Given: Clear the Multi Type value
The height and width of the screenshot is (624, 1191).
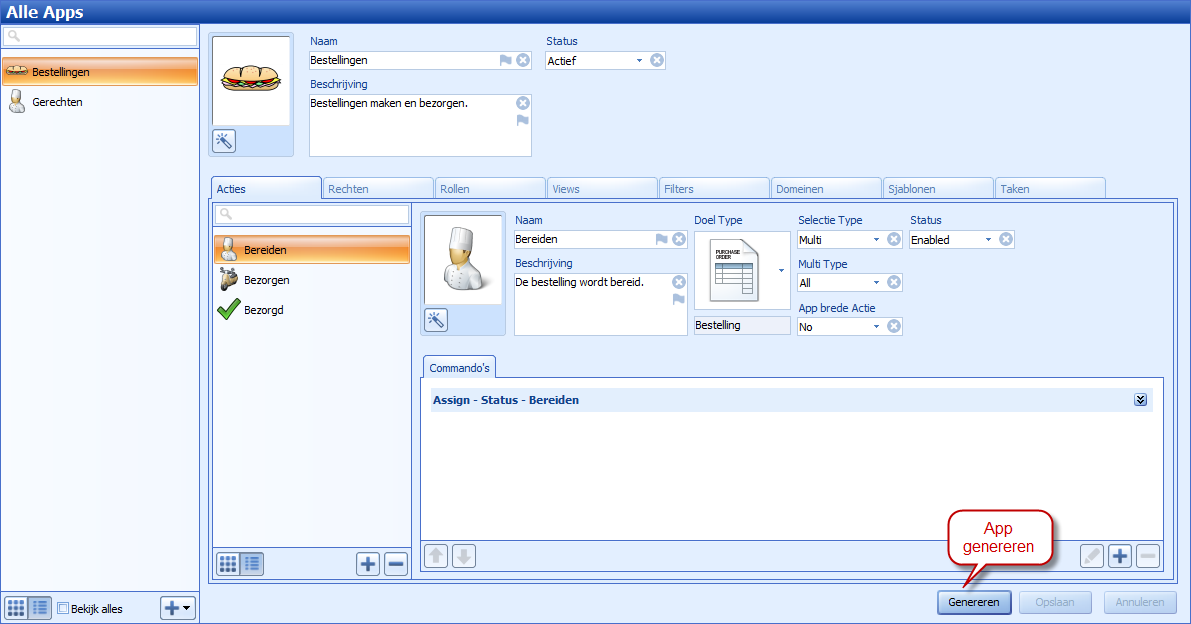Looking at the screenshot, I should point(894,282).
